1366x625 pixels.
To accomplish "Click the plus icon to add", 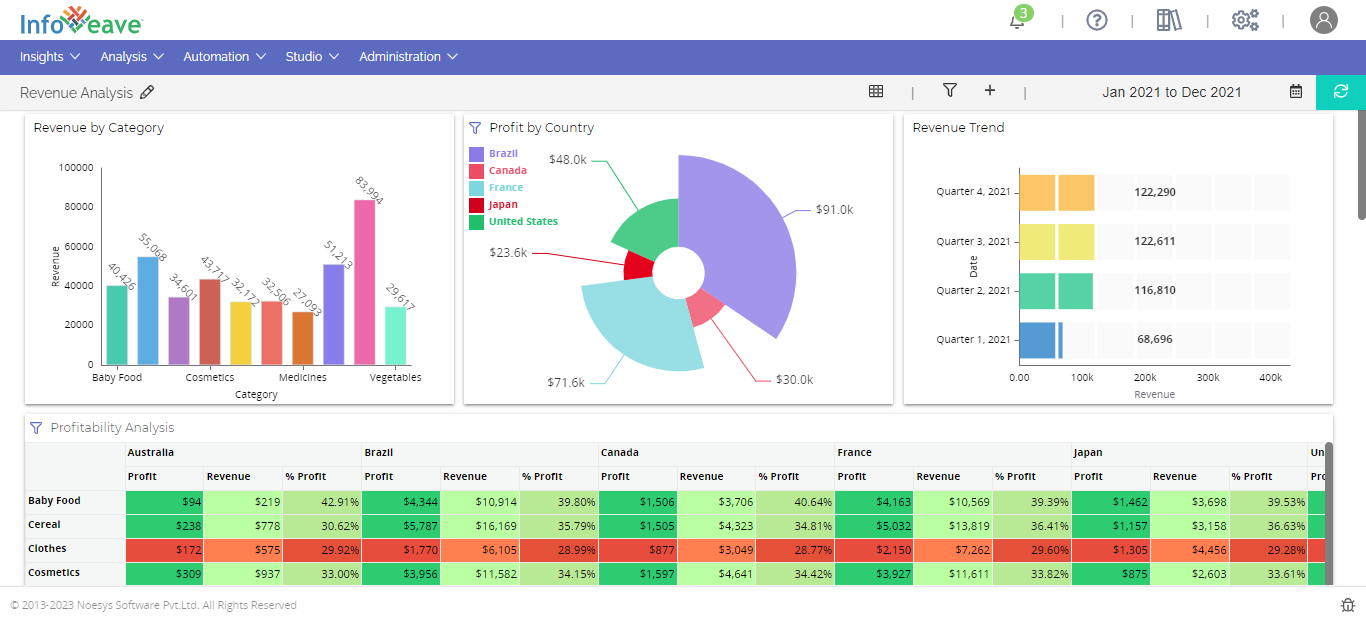I will pos(990,91).
